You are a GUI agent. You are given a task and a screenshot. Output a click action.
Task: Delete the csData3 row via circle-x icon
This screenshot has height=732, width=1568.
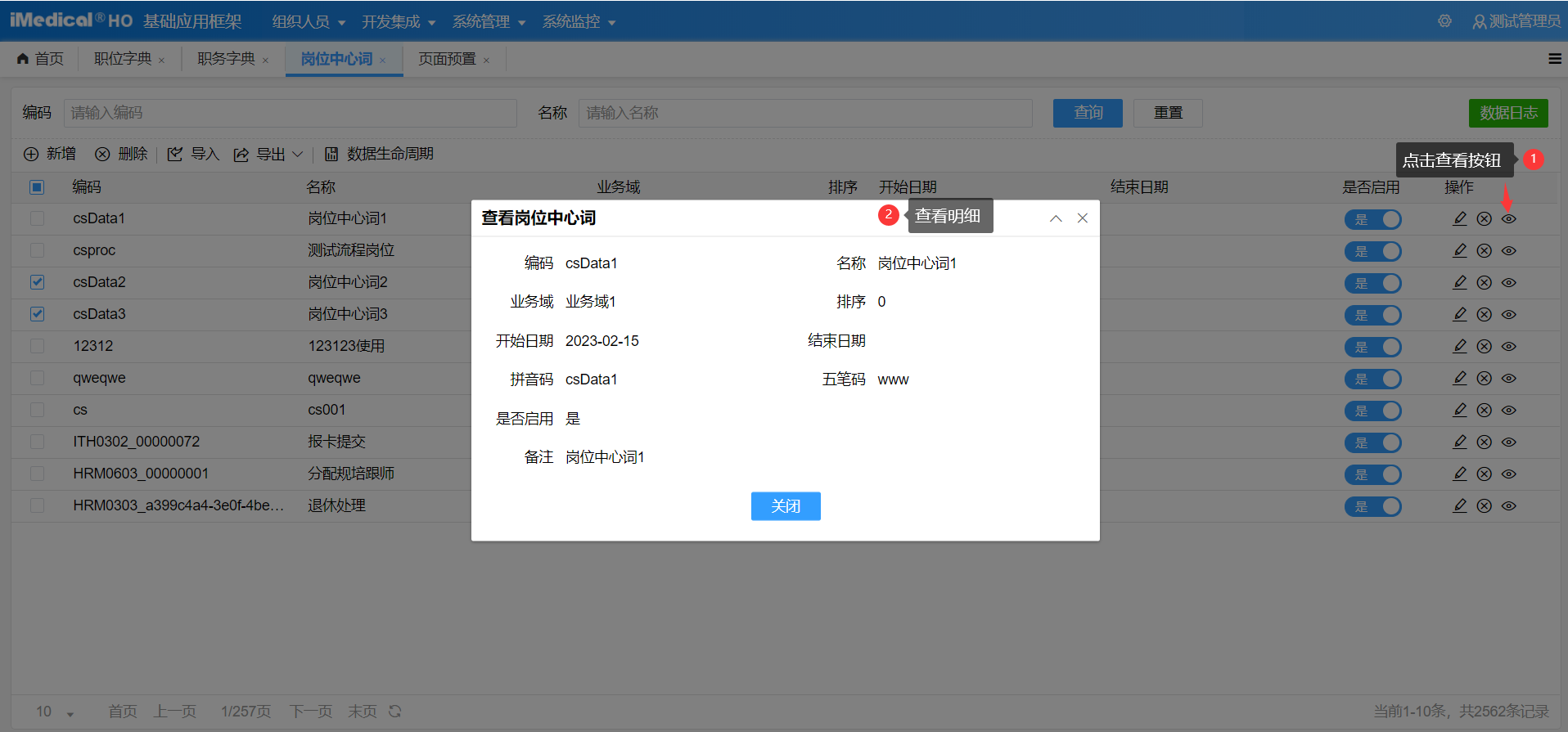(x=1484, y=314)
